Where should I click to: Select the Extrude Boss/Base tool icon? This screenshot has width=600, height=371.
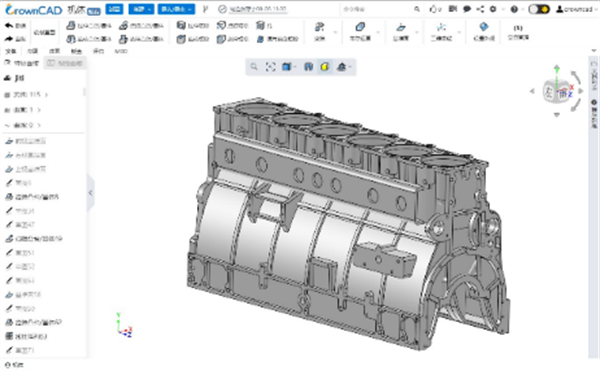tap(71, 26)
